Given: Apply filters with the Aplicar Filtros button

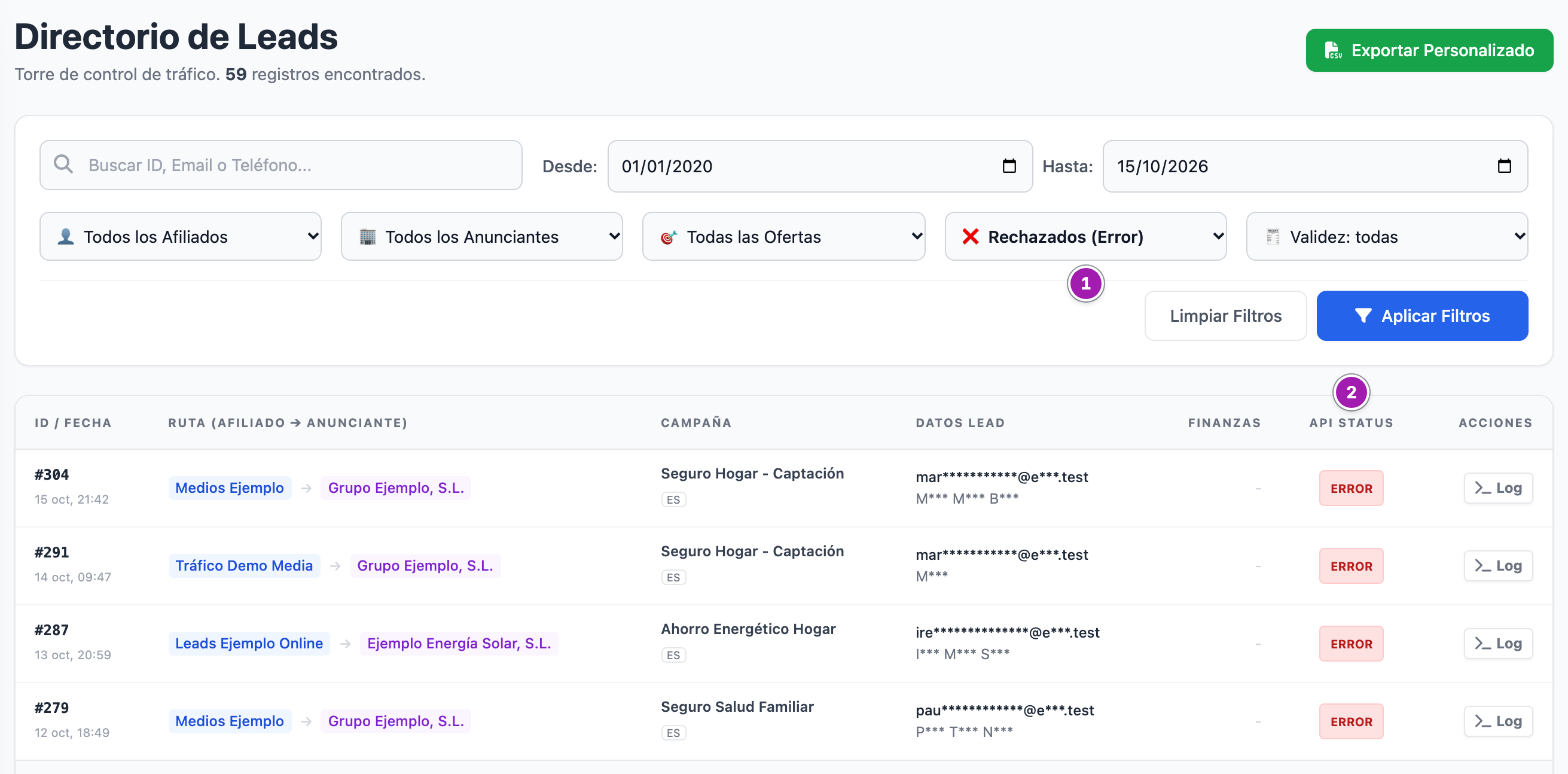Looking at the screenshot, I should [x=1422, y=315].
